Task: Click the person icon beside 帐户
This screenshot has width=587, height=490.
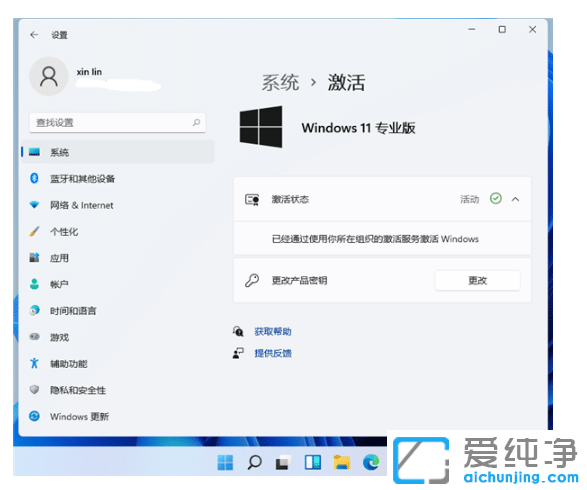Action: 34,284
